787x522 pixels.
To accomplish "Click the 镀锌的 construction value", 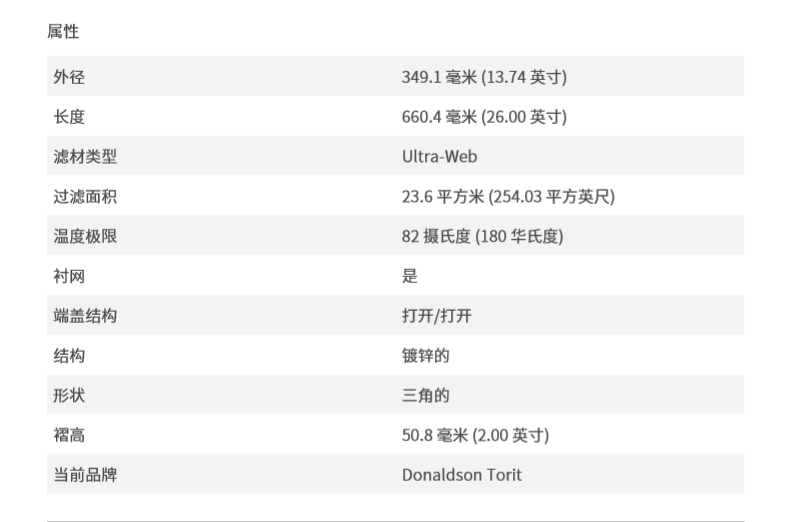I will (x=426, y=356).
